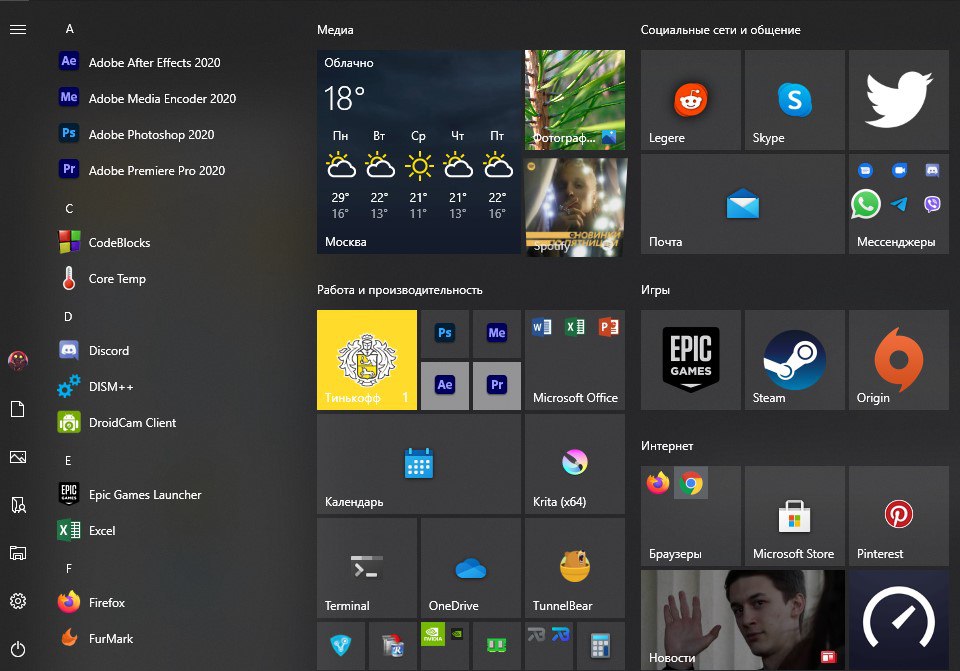Screen dimensions: 960x671
Task: Open the Twitter bird tile
Action: click(x=899, y=100)
